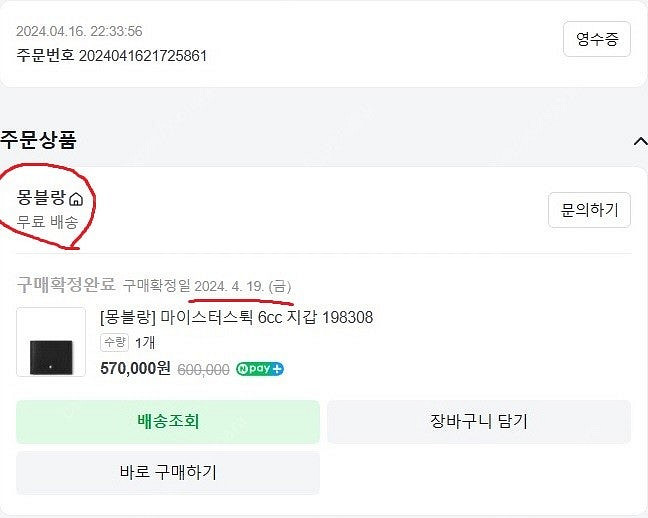This screenshot has height=518, width=648.
Task: Click the 수량 quantity badge
Action: click(x=114, y=343)
